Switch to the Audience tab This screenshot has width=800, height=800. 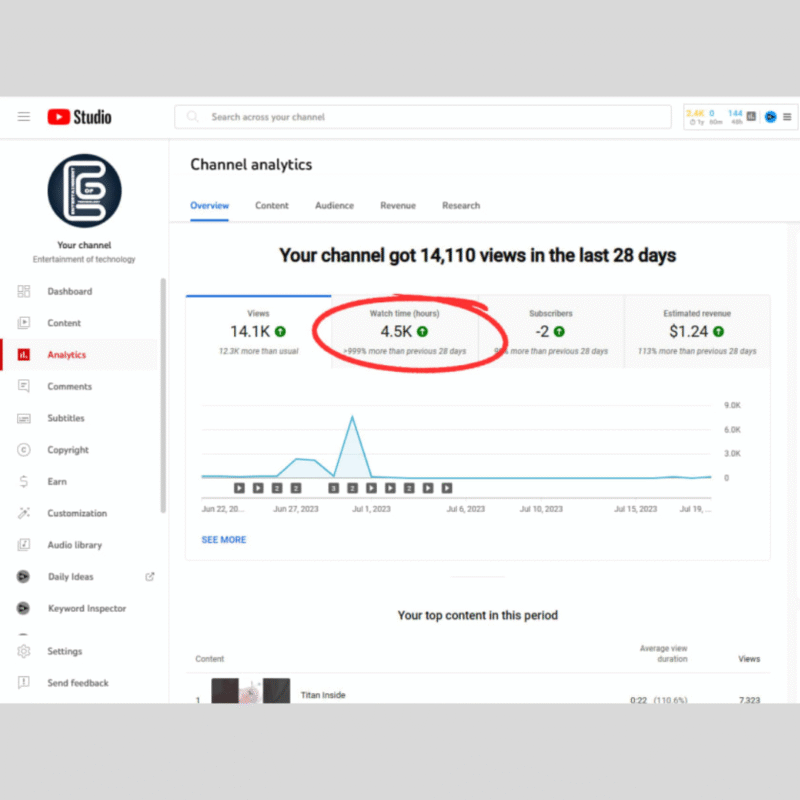coord(334,205)
